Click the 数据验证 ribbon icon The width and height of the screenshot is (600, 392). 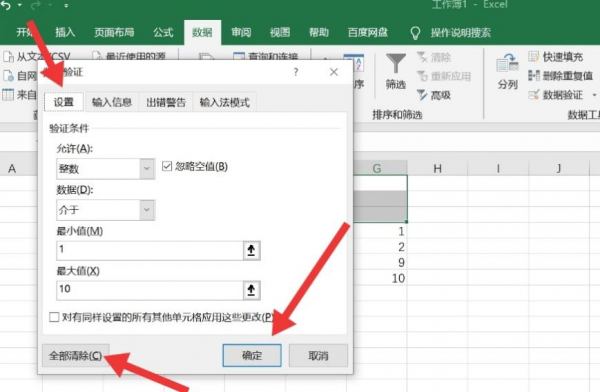click(x=534, y=94)
